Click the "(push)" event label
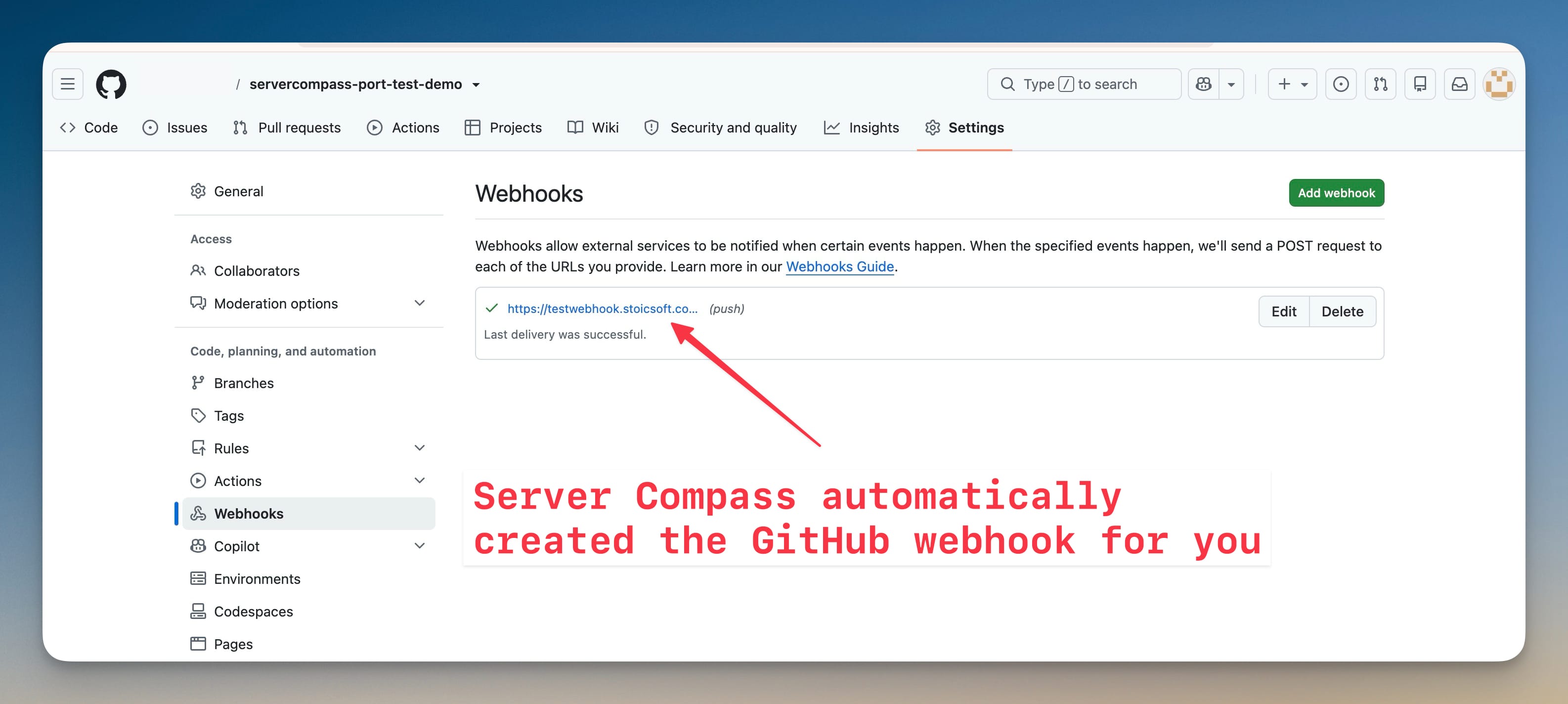The image size is (1568, 704). pyautogui.click(x=726, y=309)
